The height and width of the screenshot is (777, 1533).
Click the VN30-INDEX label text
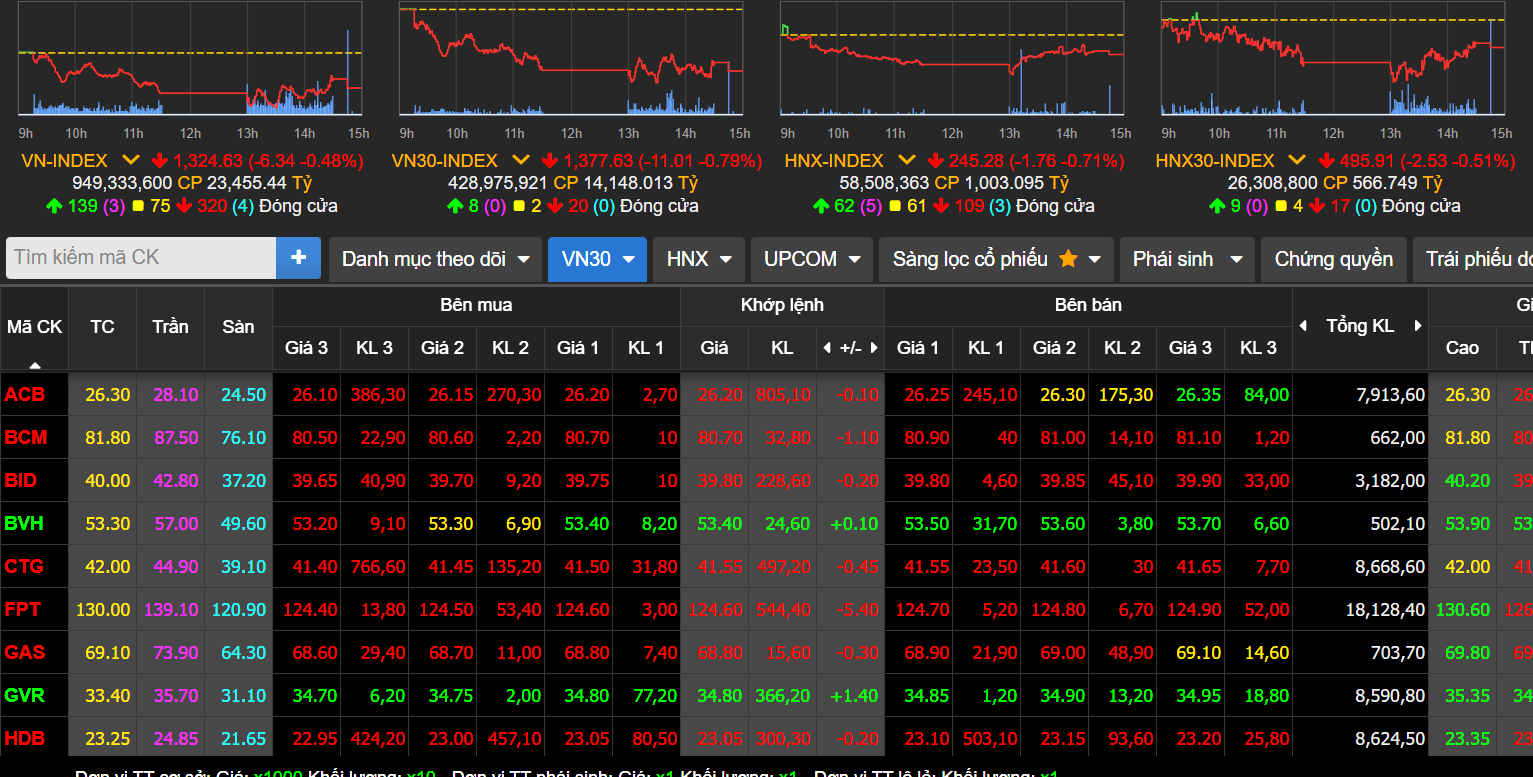(445, 160)
